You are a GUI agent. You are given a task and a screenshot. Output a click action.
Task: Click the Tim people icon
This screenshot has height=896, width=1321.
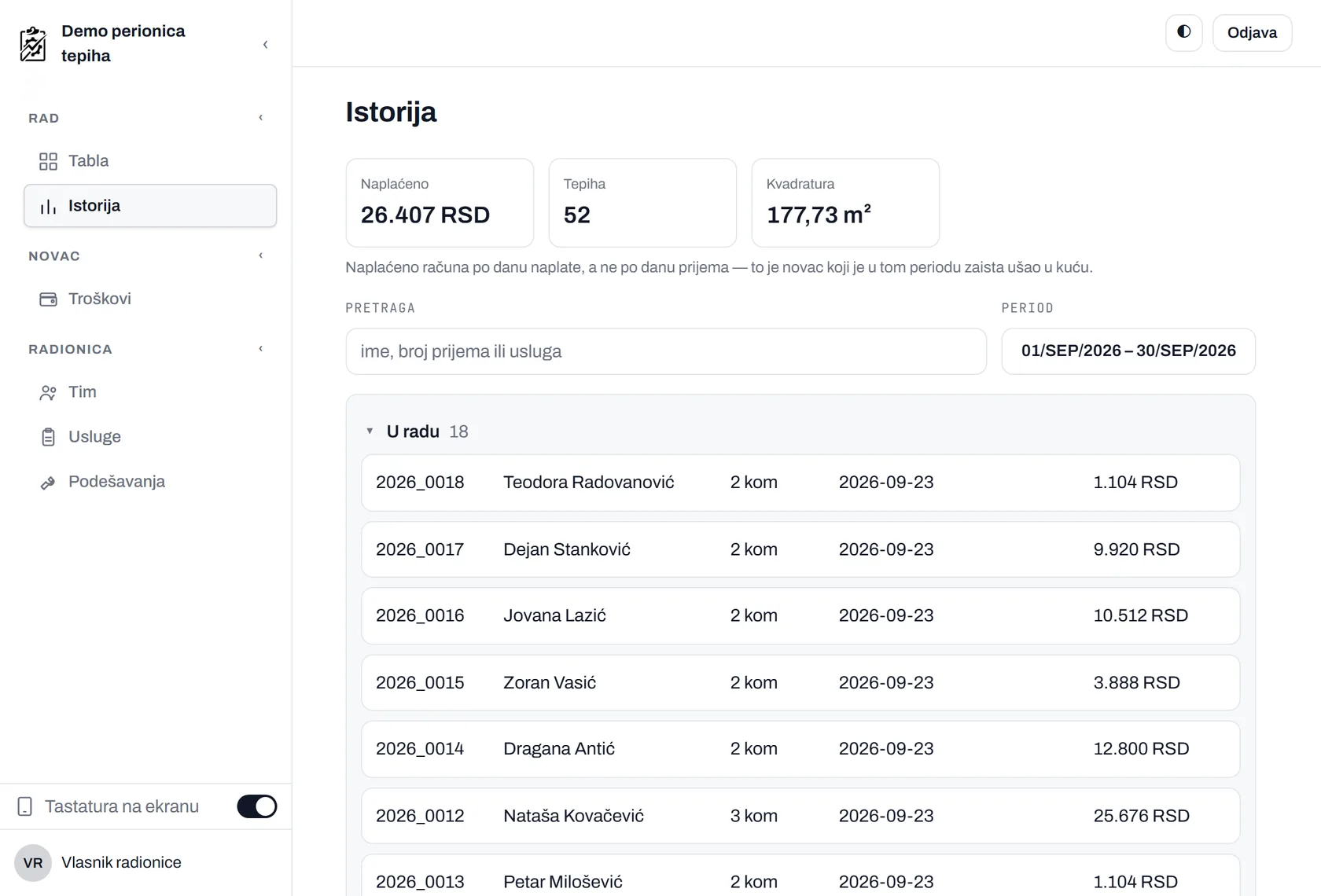click(x=48, y=392)
